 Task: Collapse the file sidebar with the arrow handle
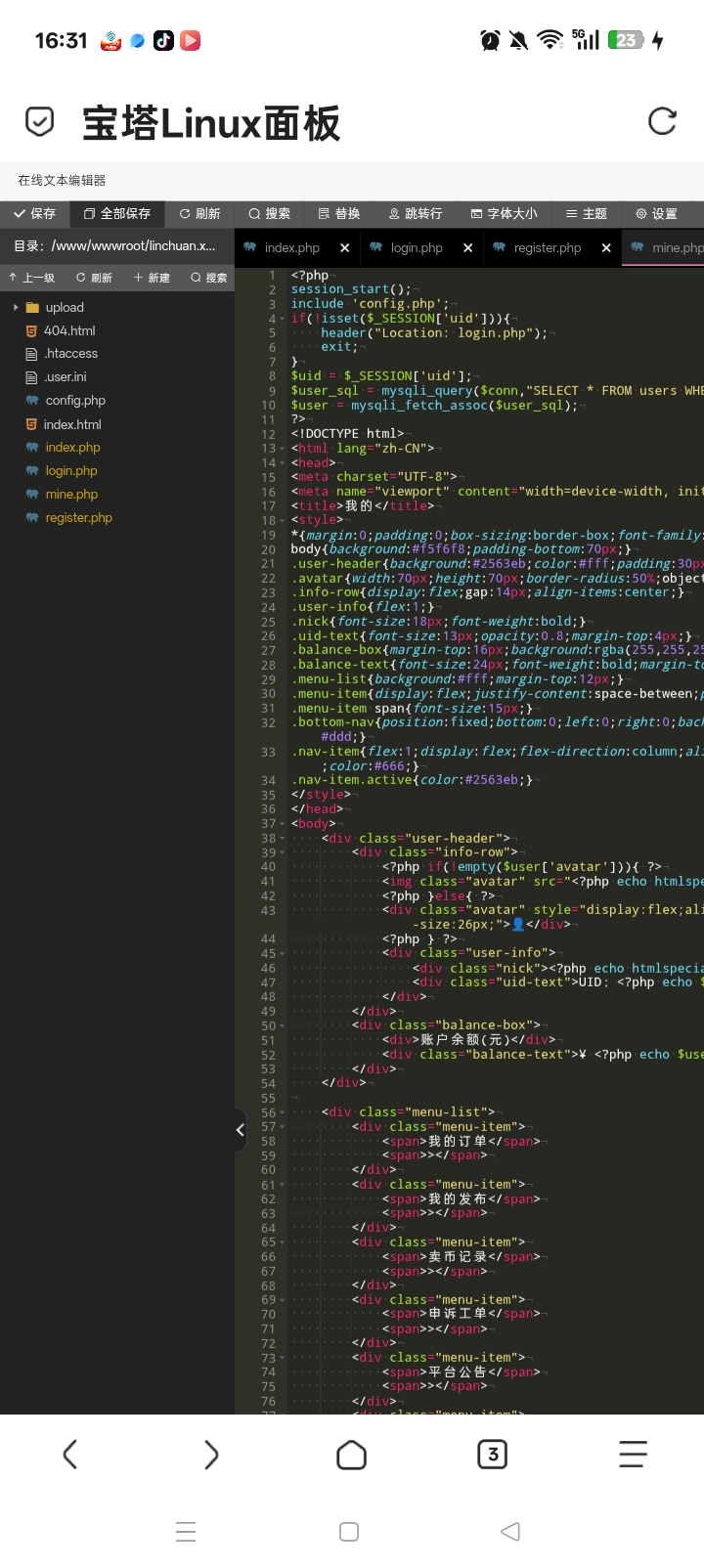click(x=241, y=1130)
